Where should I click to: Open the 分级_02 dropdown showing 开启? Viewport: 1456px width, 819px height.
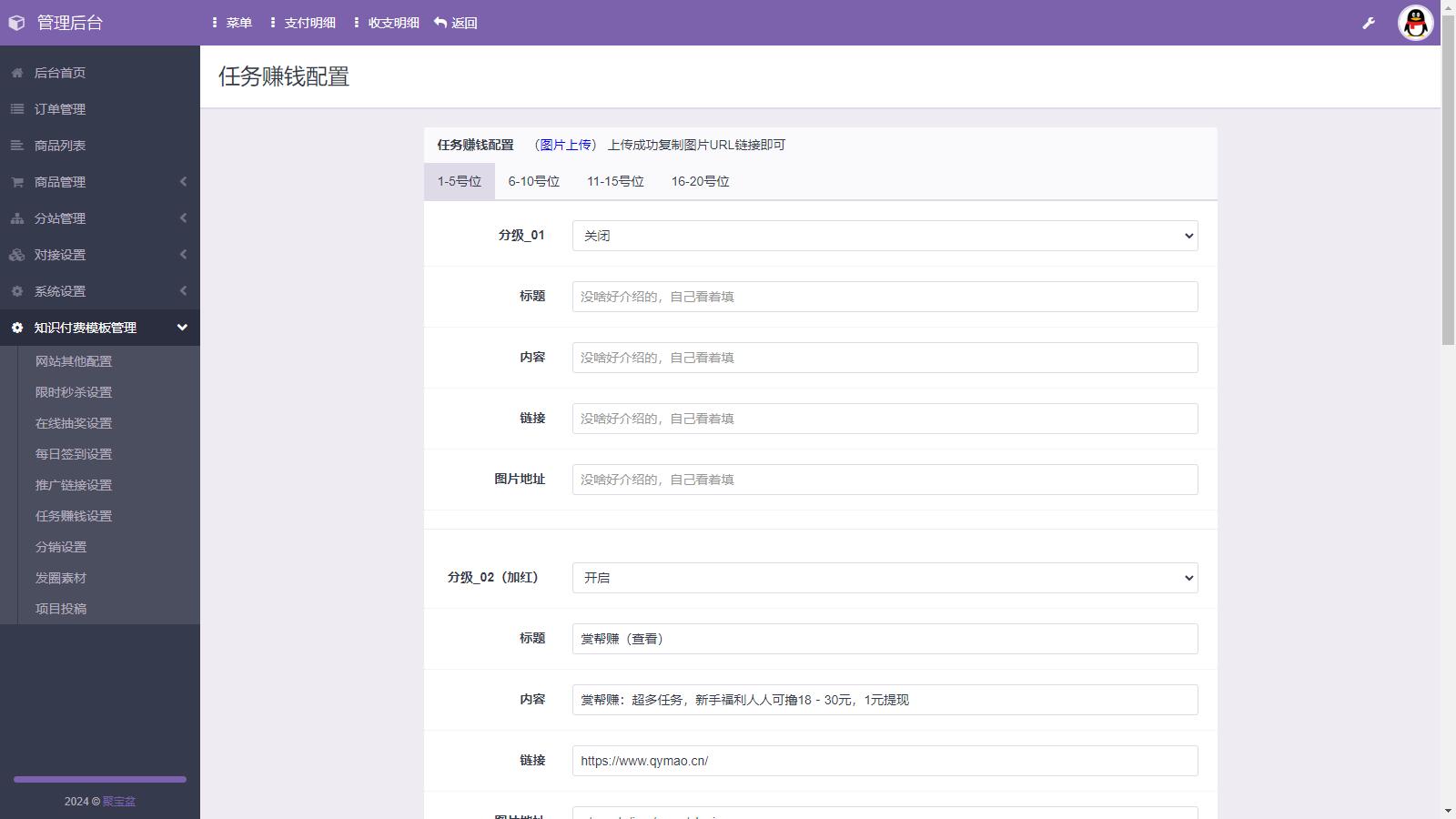point(884,578)
